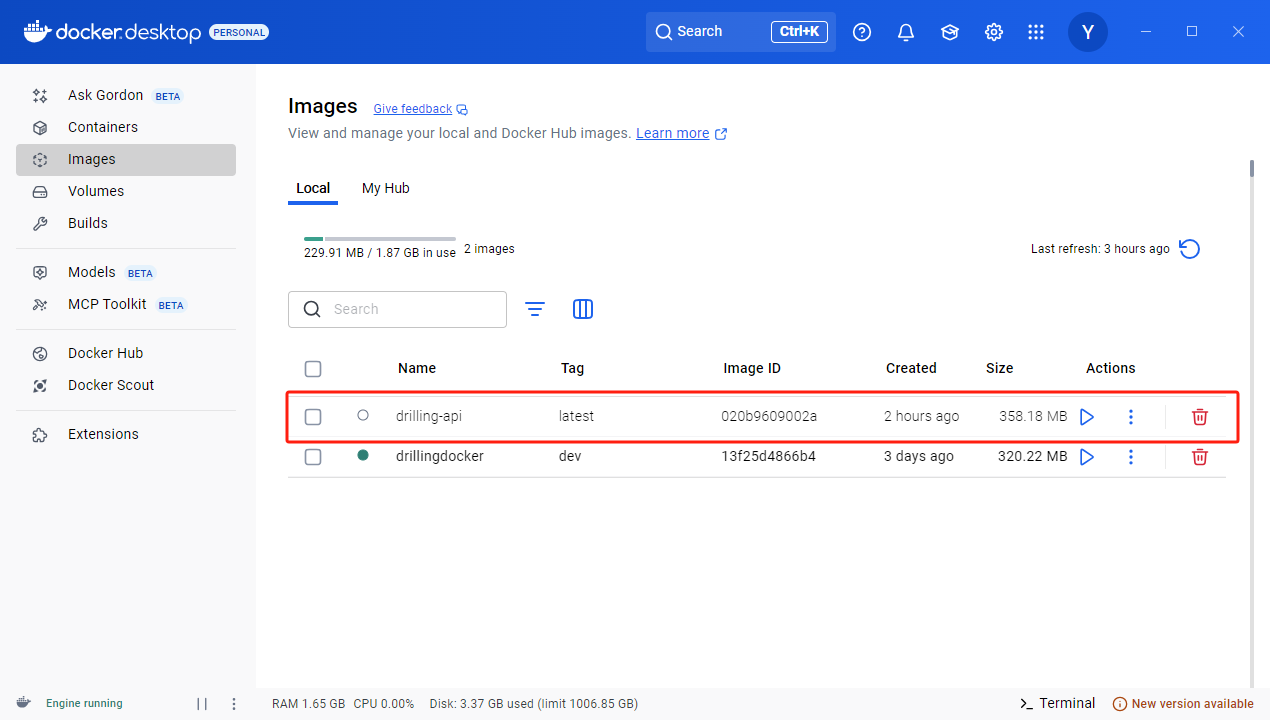Open the apps grid icon
This screenshot has height=720, width=1270.
[1036, 32]
